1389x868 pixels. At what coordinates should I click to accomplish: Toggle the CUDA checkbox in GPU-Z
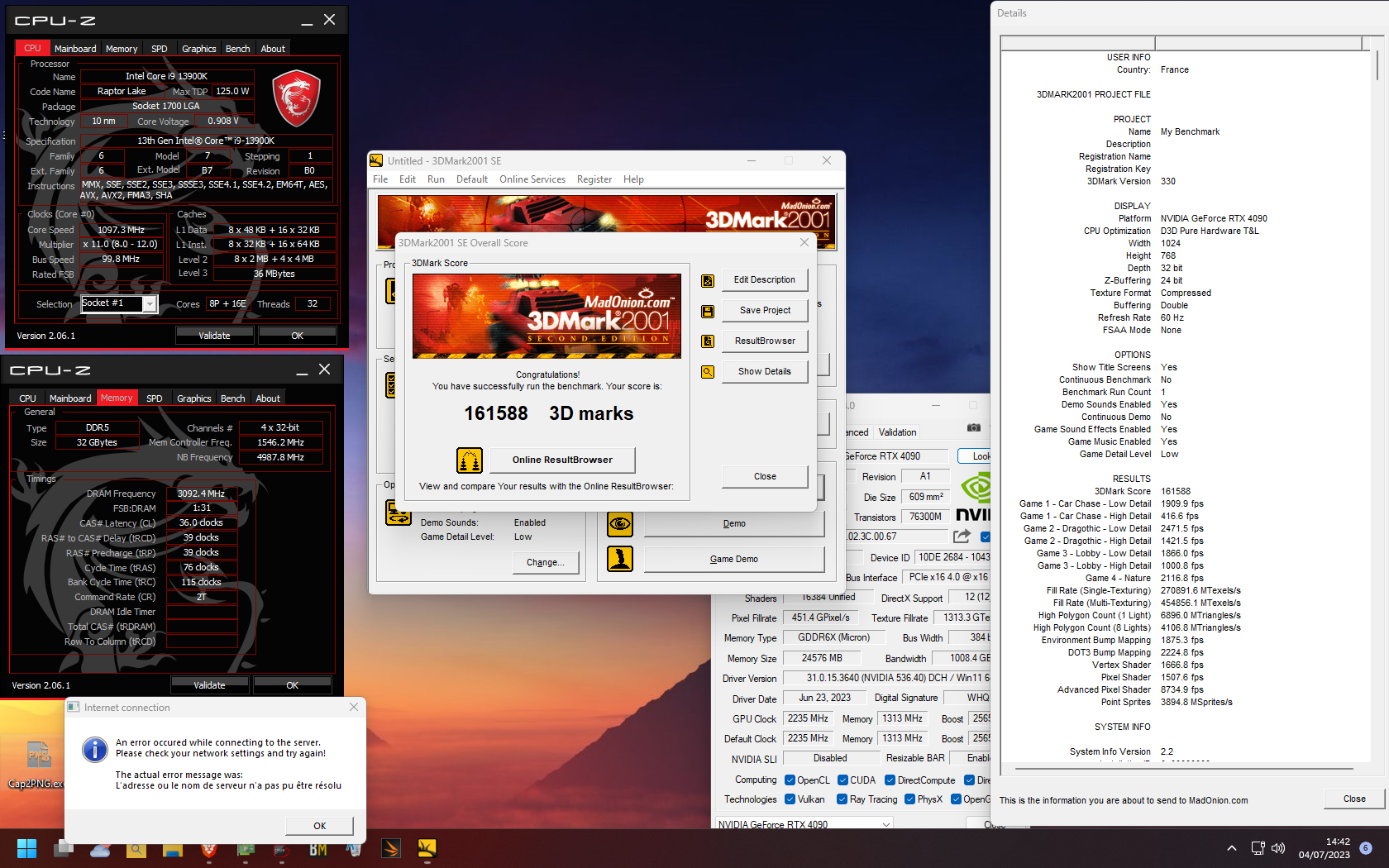[842, 780]
